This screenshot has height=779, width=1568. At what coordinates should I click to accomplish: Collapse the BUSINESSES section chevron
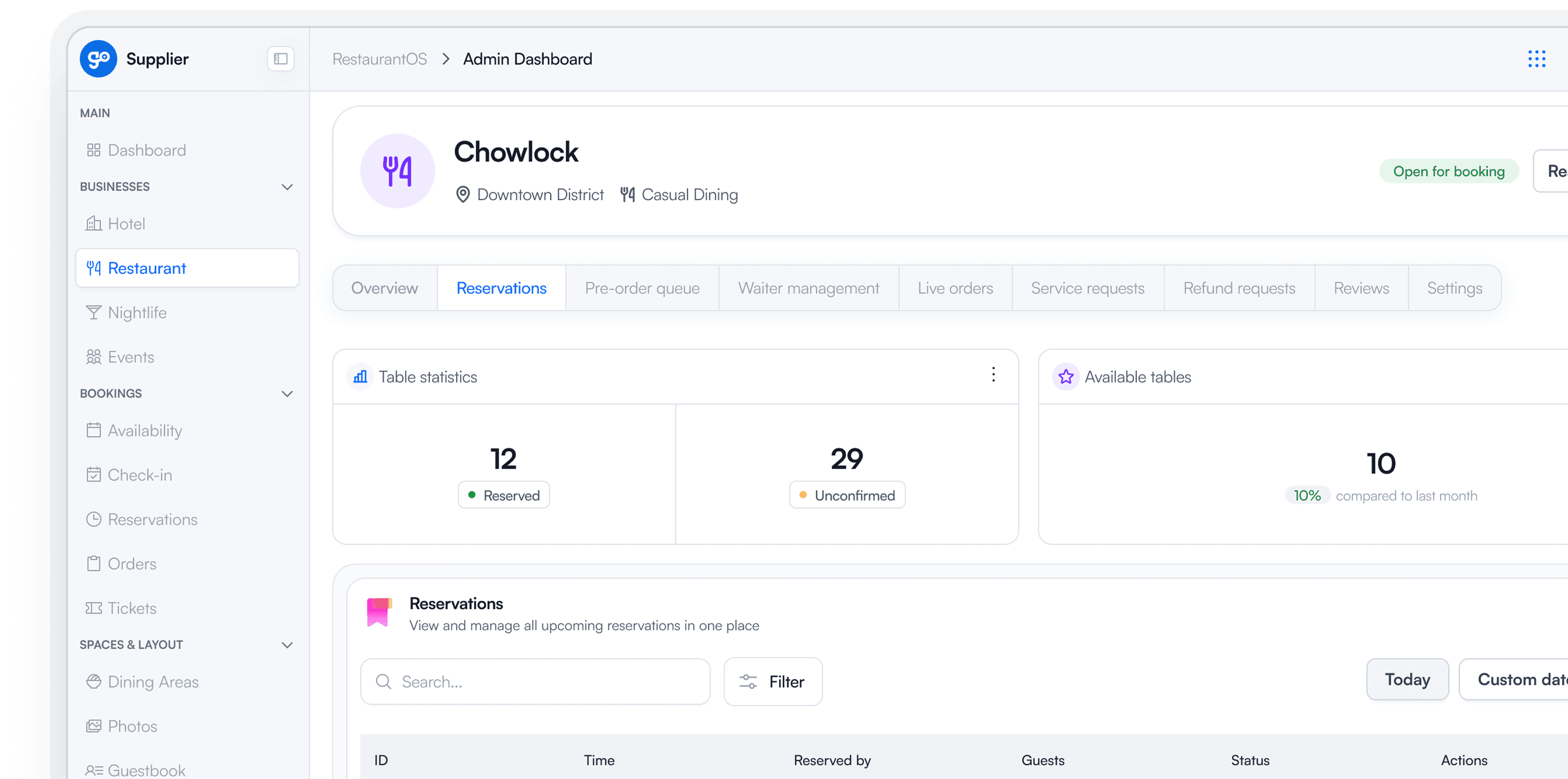[x=287, y=187]
